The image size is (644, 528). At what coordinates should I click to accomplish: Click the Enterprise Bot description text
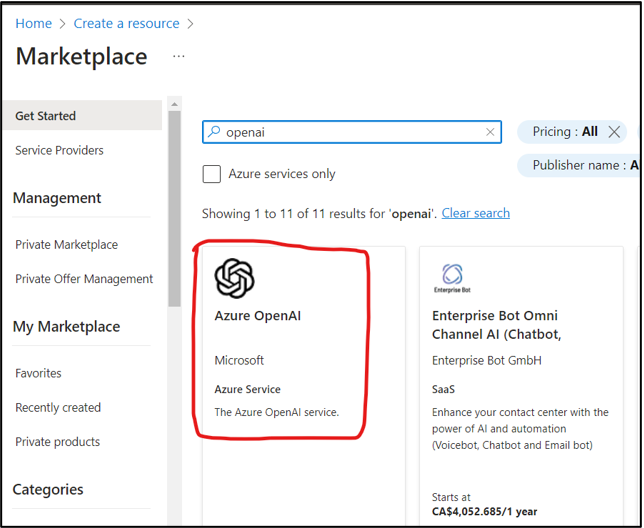click(x=520, y=429)
